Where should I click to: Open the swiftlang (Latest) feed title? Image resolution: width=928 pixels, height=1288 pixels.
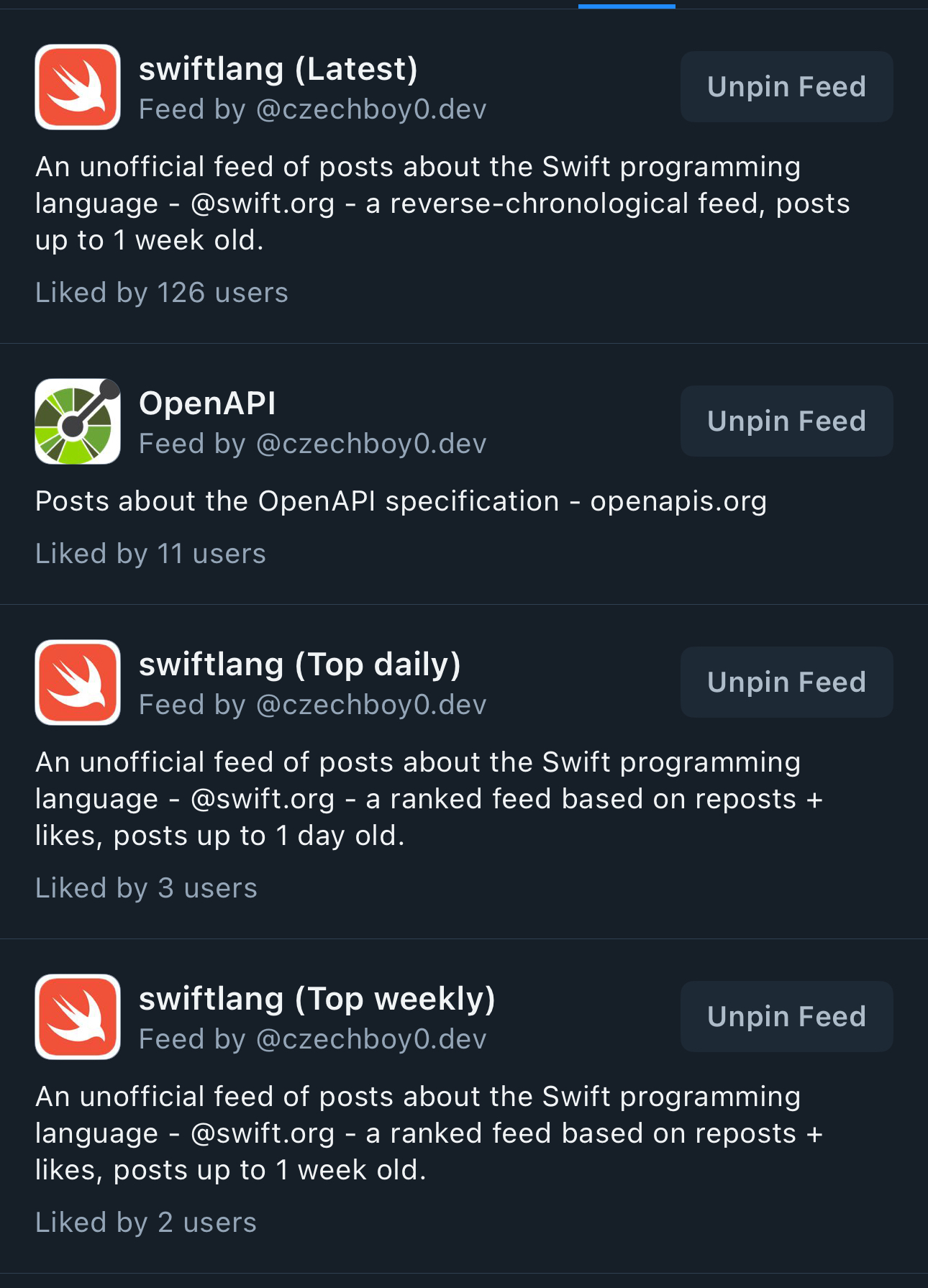tap(278, 70)
